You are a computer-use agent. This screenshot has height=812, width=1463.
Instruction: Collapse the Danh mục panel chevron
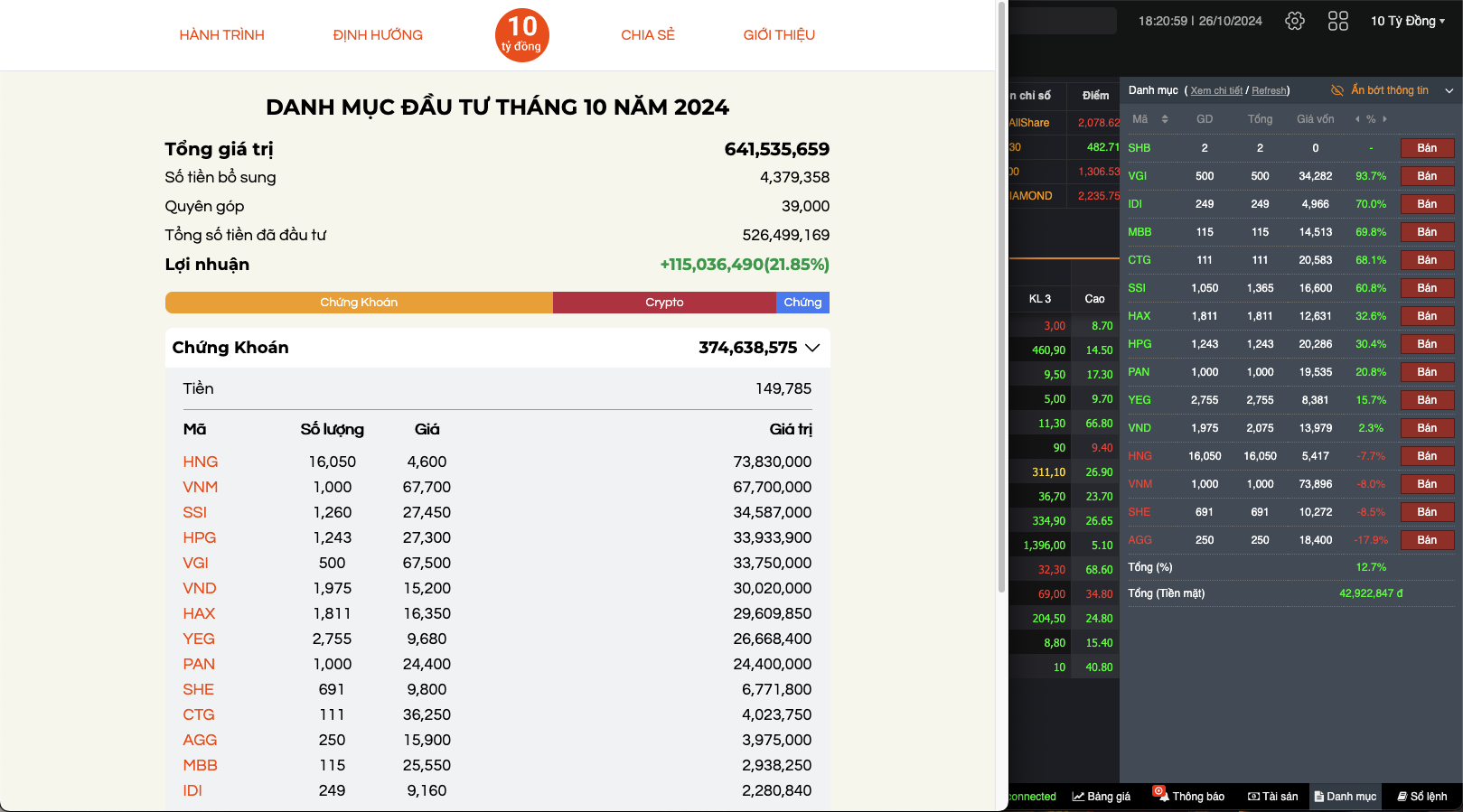1449,90
